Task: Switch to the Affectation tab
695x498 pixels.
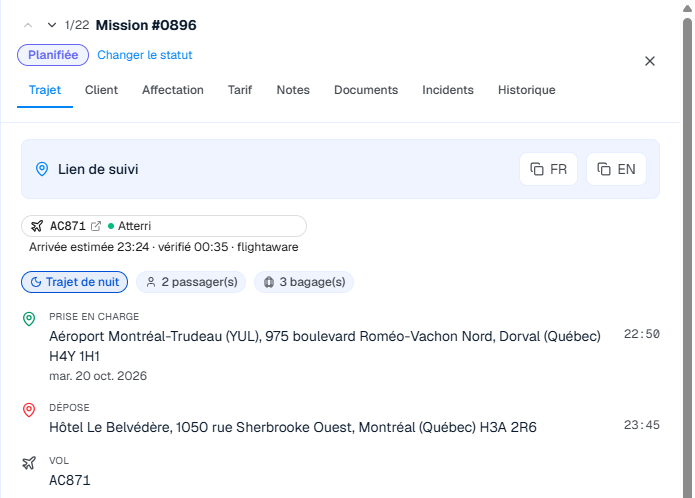Action: 173,90
